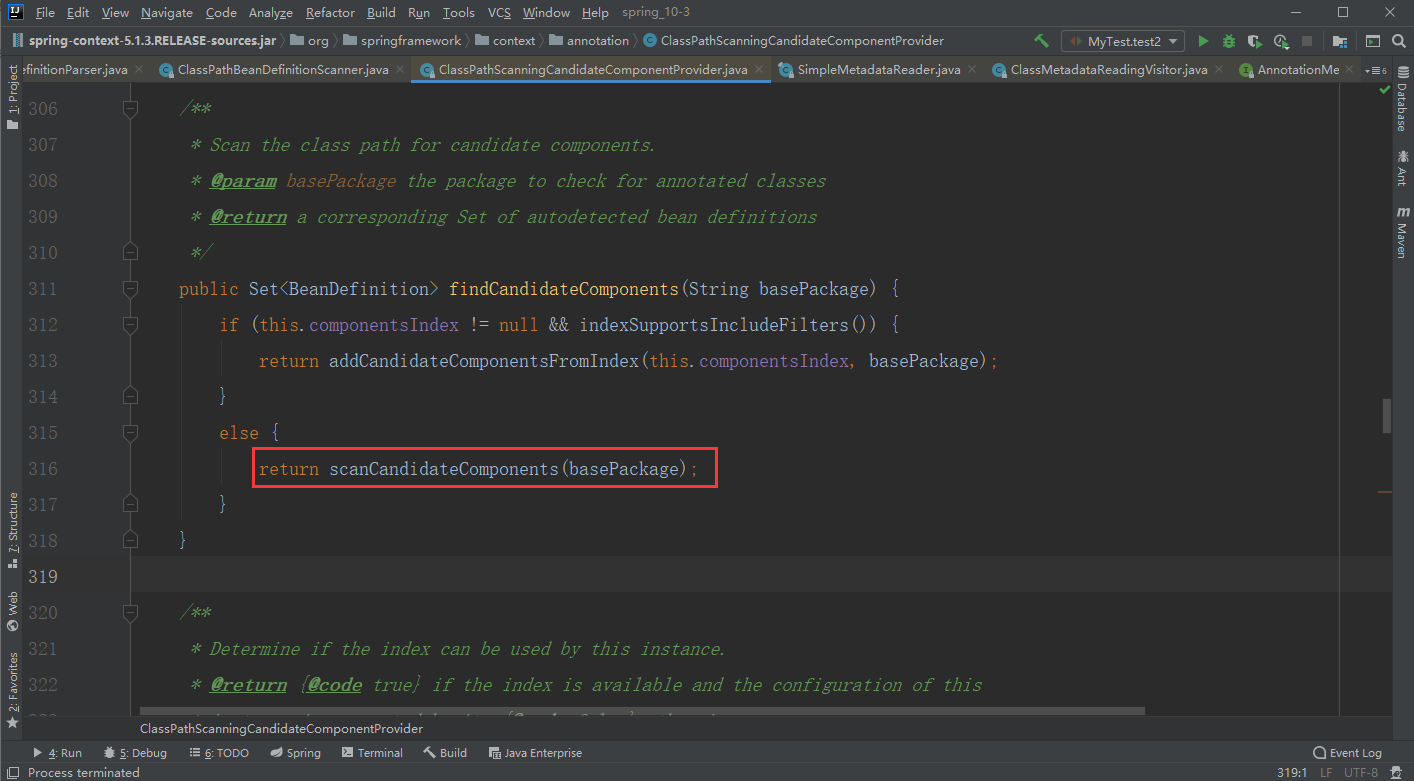The height and width of the screenshot is (781, 1414).
Task: Switch to ClassMetadataReadingVisitor.java tab
Action: coord(1108,70)
